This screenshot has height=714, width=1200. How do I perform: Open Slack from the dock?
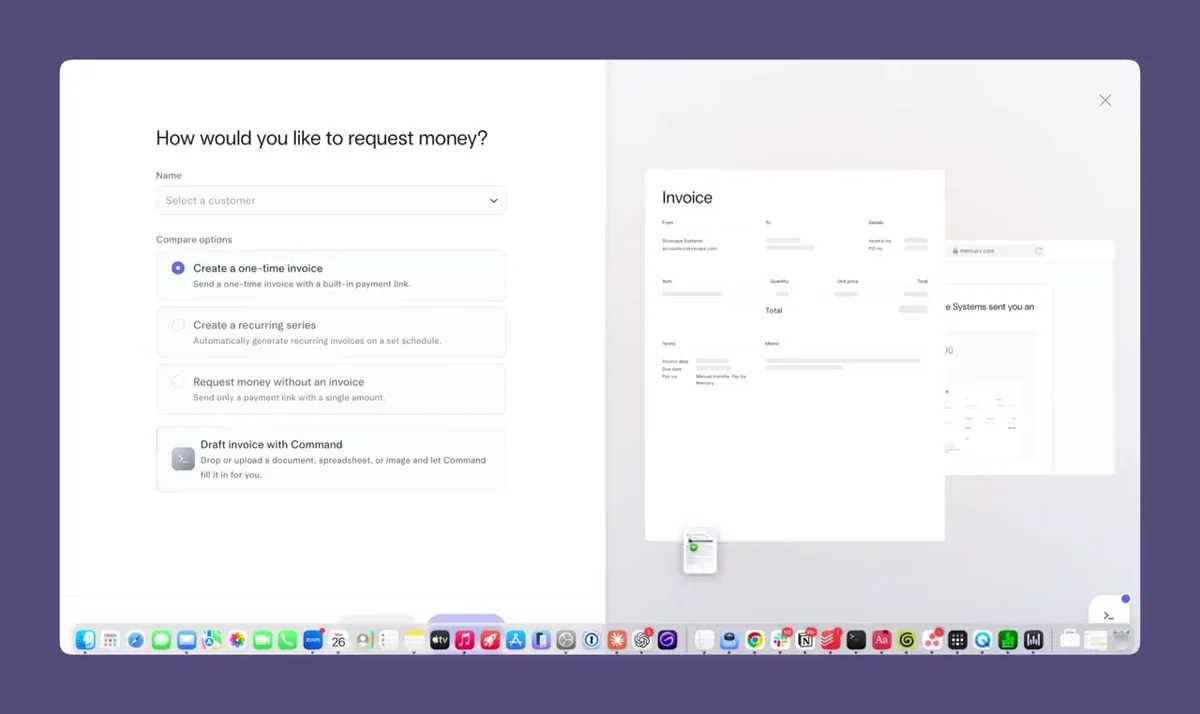pos(780,640)
